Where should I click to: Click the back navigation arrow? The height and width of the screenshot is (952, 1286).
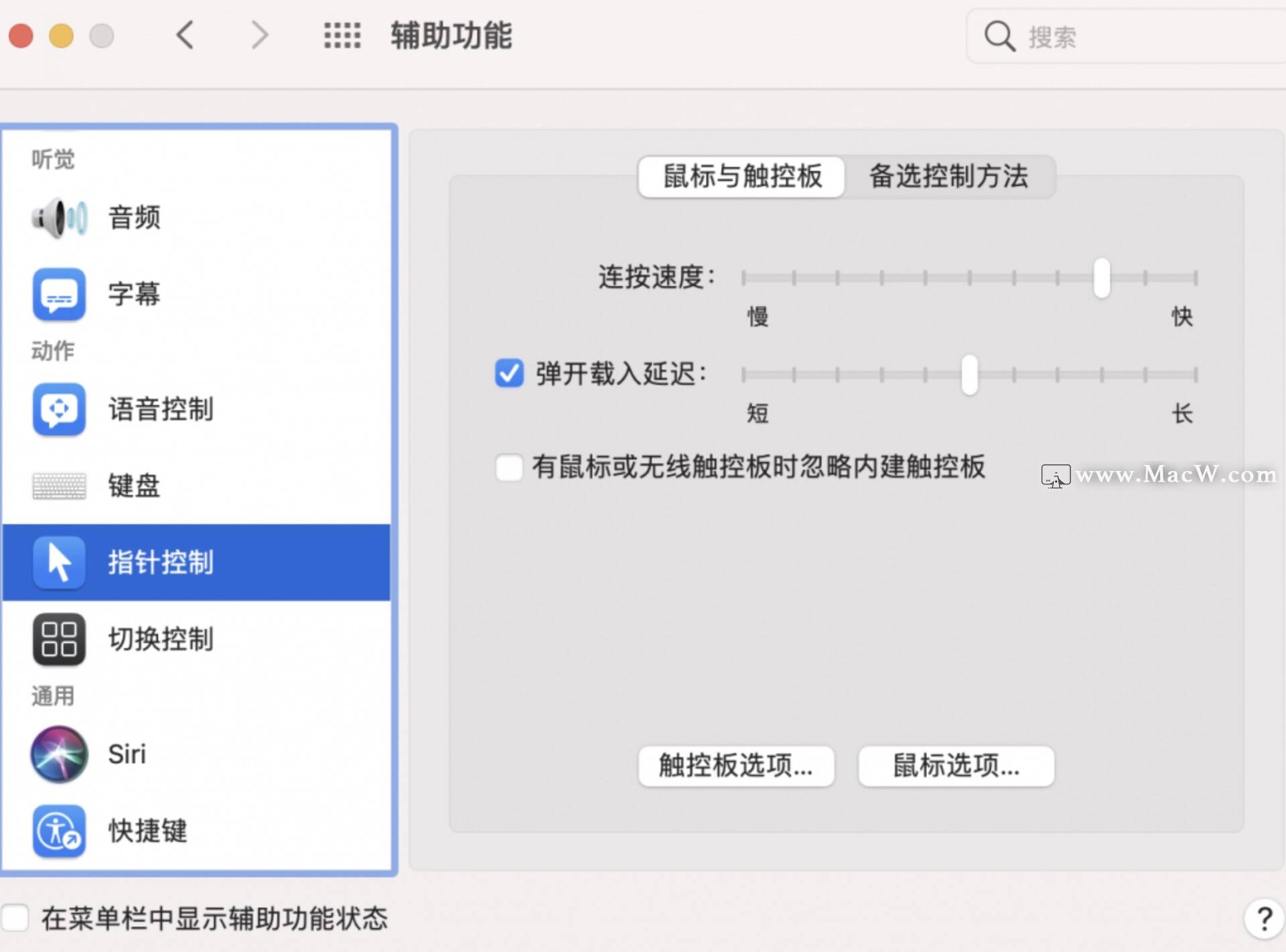186,36
